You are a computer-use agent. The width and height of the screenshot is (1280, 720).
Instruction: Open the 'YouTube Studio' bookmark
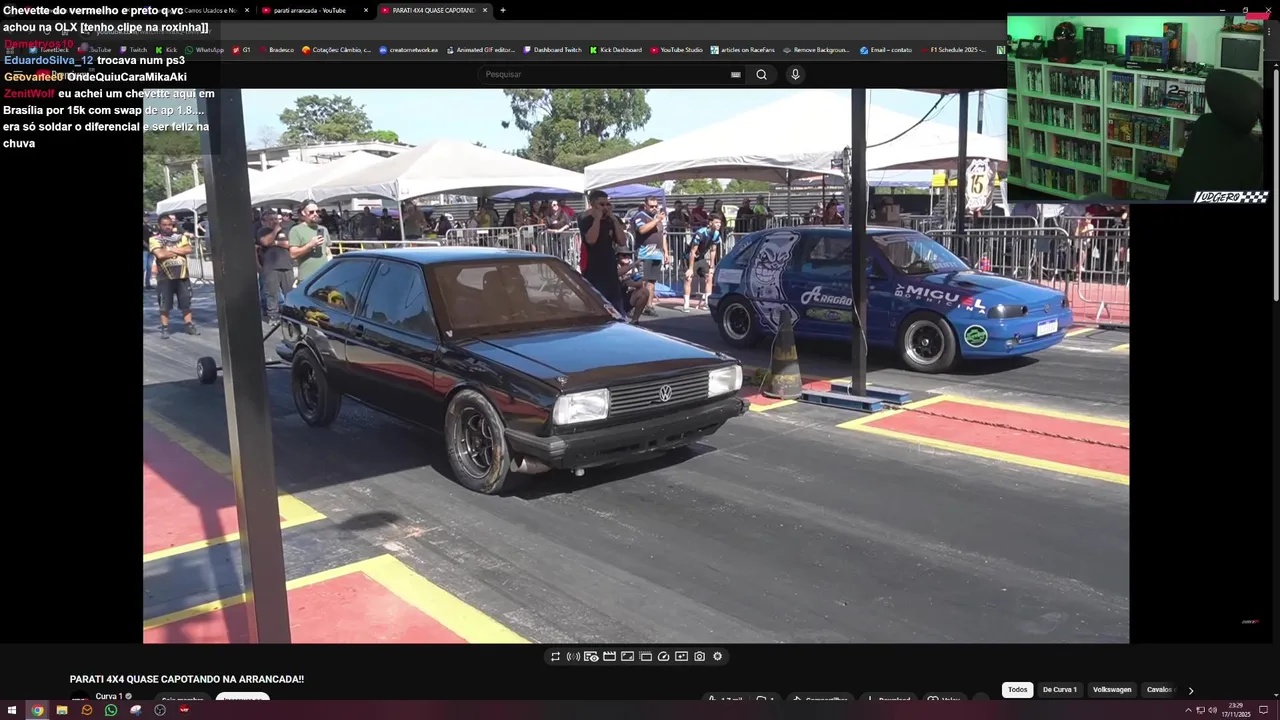pos(677,50)
